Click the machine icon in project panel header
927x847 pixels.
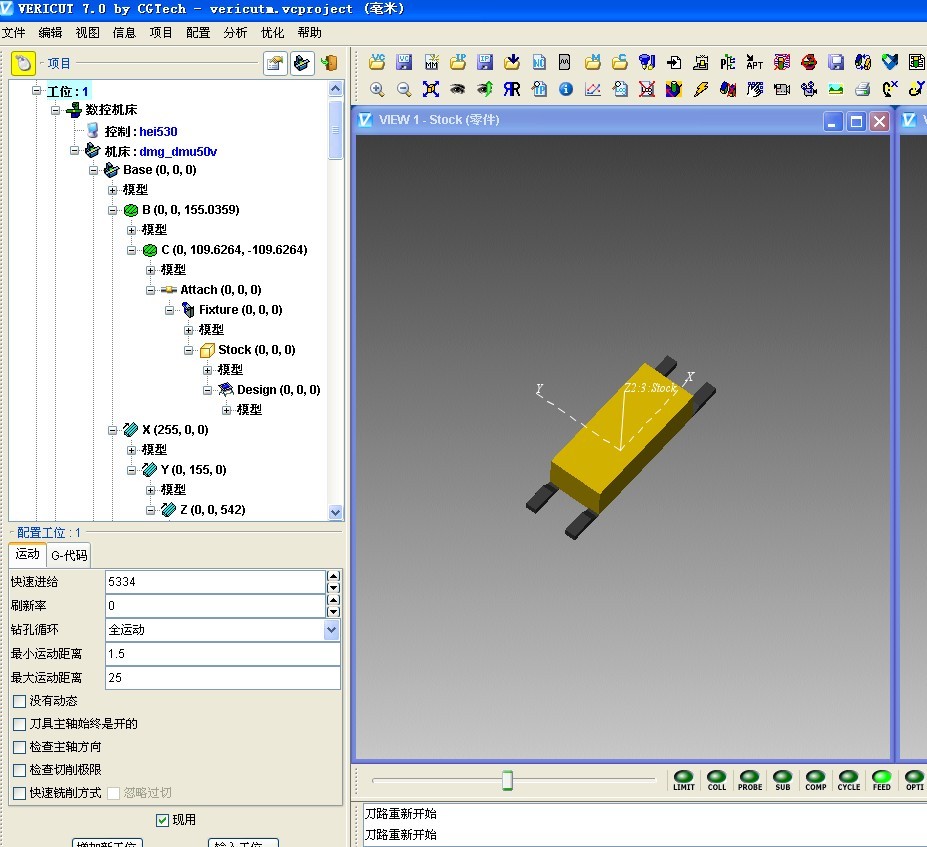(302, 63)
